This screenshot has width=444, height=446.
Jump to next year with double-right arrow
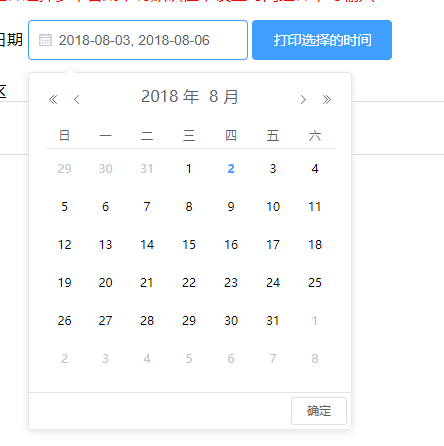327,99
